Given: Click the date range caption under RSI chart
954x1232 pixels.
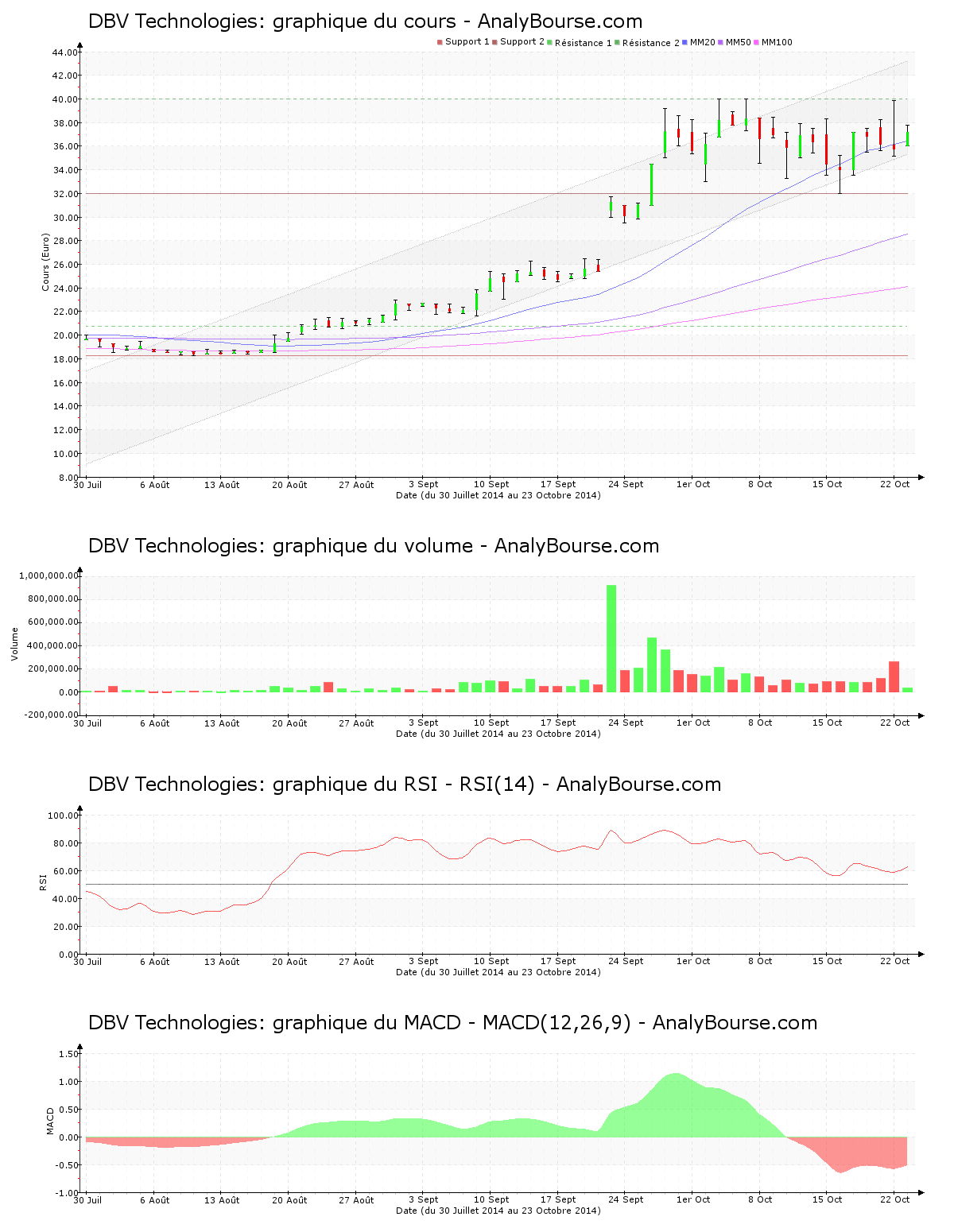Looking at the screenshot, I should [498, 972].
